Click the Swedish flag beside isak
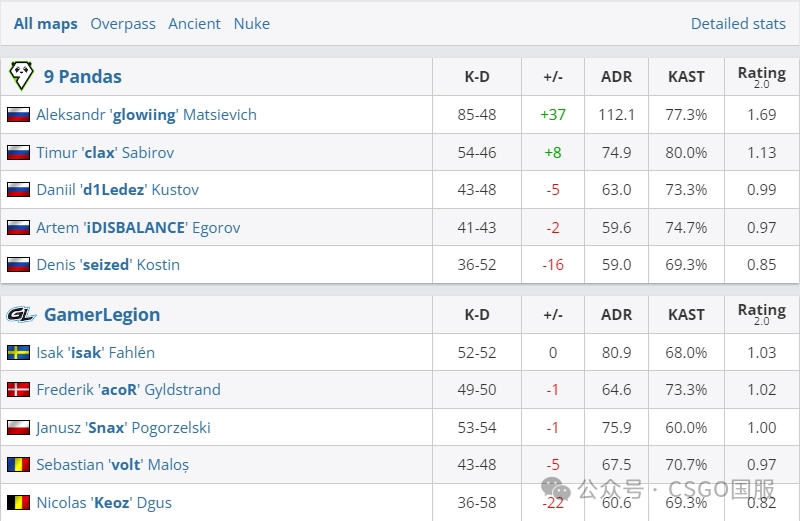 point(18,353)
